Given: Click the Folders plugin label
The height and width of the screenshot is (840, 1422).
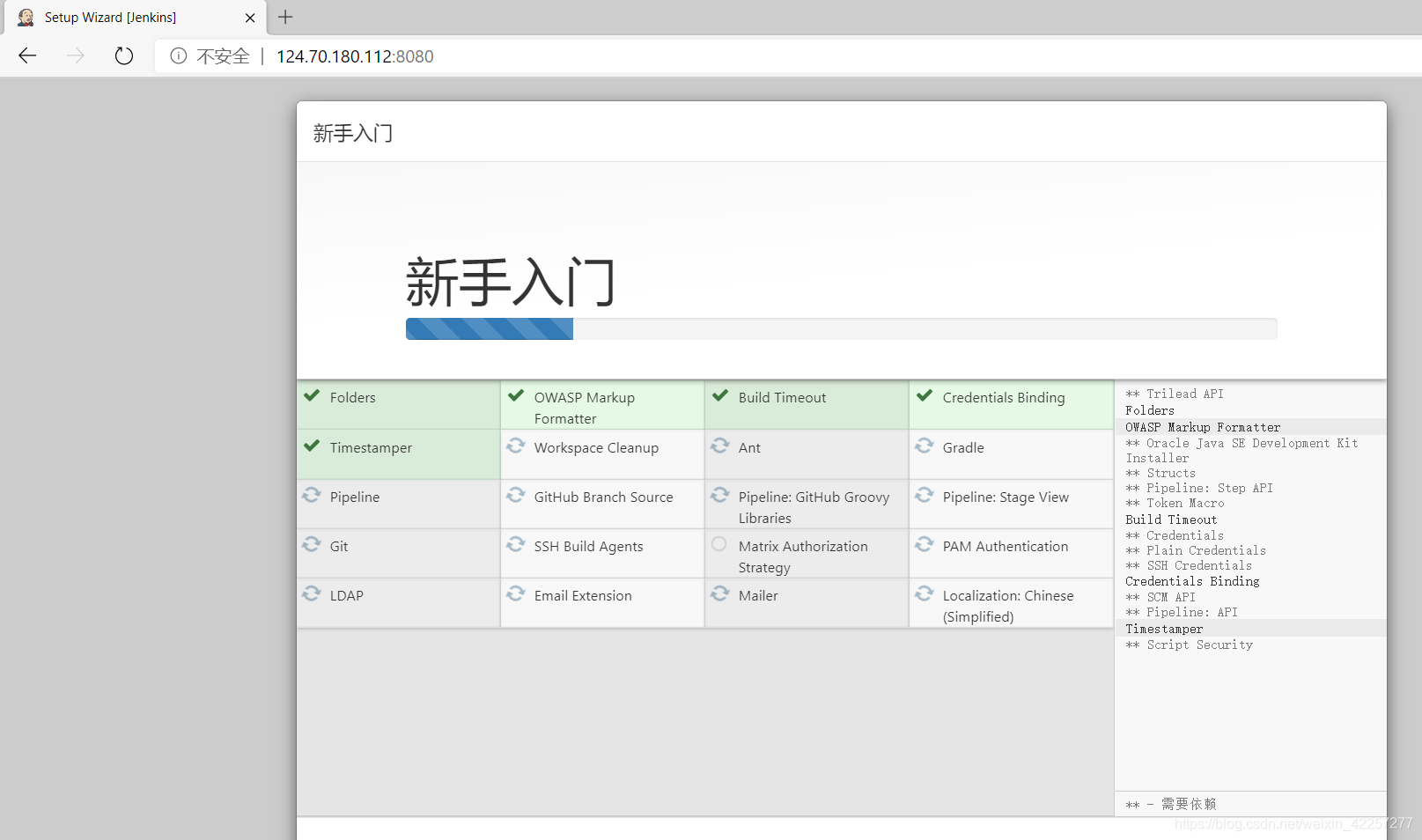Looking at the screenshot, I should pos(353,398).
